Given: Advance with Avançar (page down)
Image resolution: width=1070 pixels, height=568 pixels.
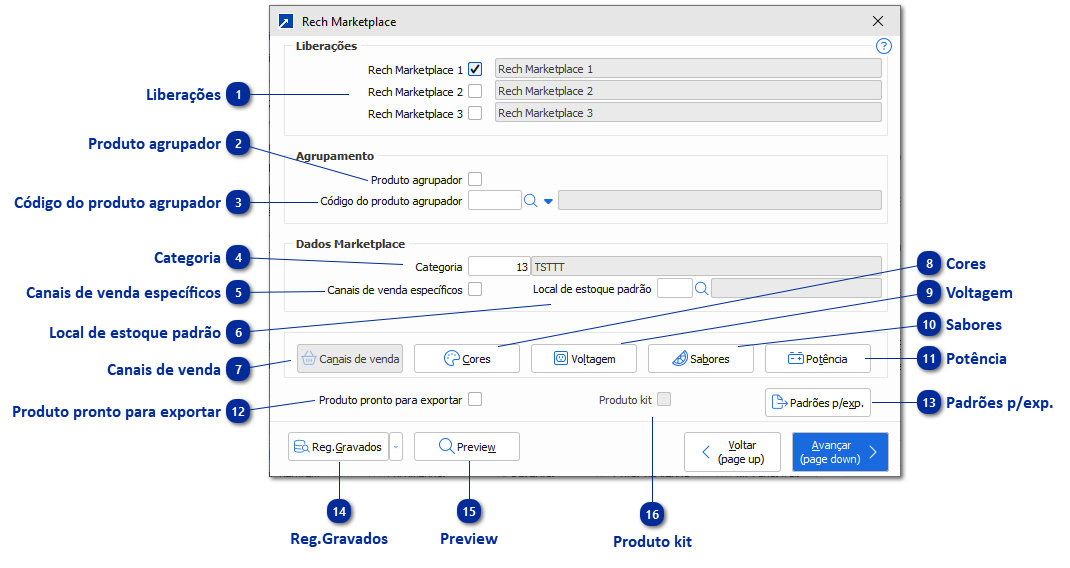Looking at the screenshot, I should [840, 452].
